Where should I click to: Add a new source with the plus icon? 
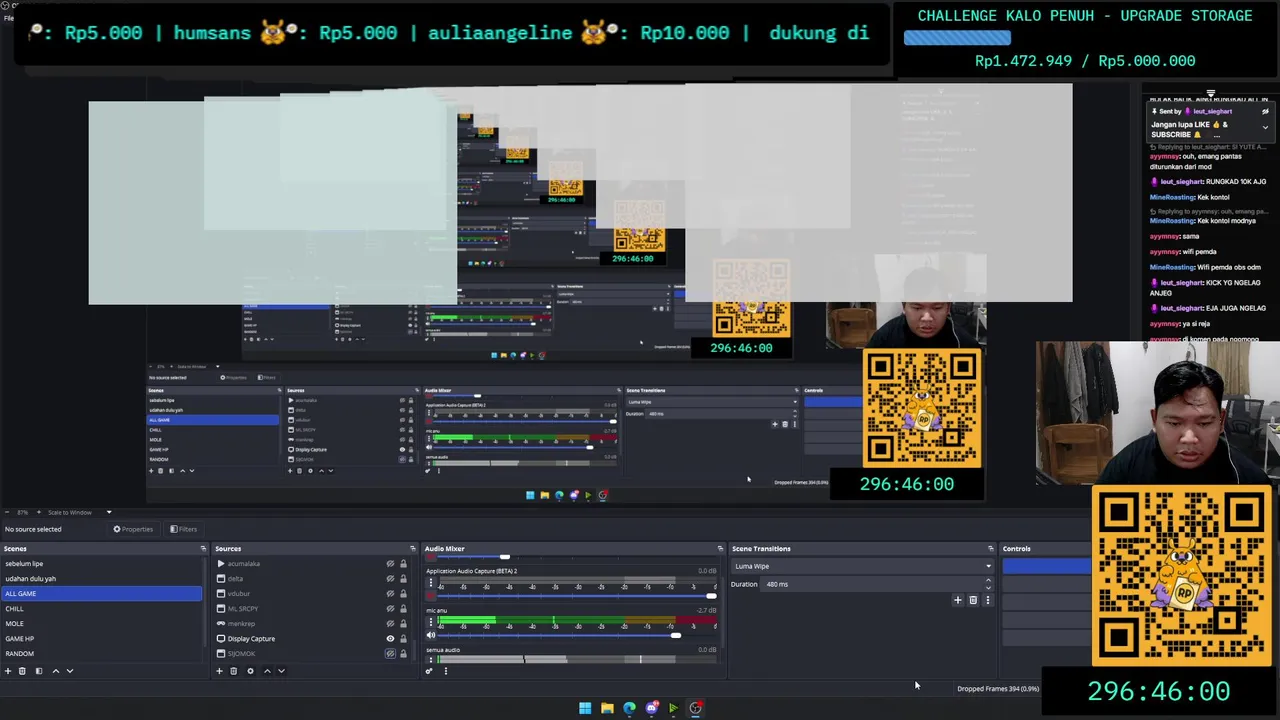coord(219,671)
